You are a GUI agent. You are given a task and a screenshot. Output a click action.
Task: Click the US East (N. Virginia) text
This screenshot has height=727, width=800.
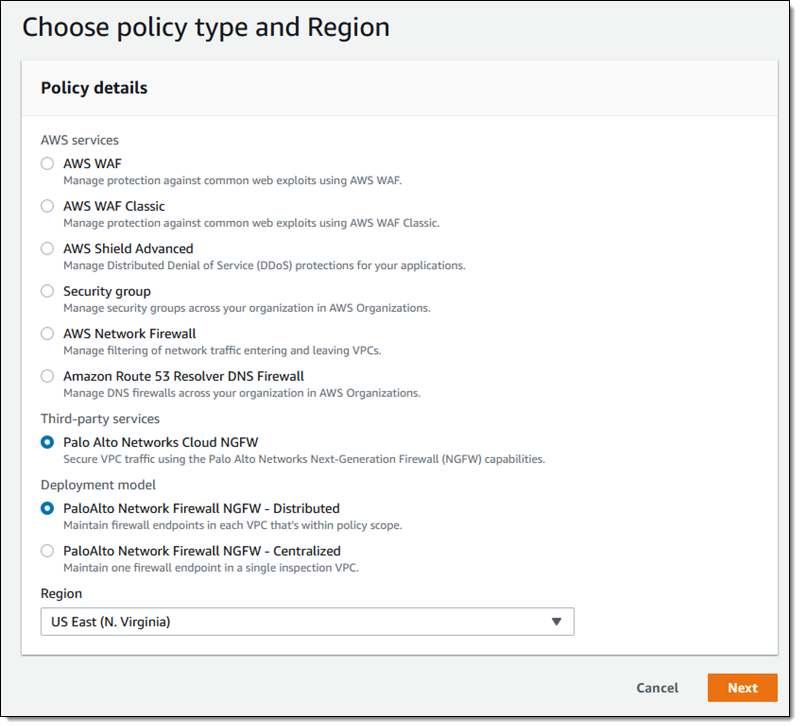point(111,622)
